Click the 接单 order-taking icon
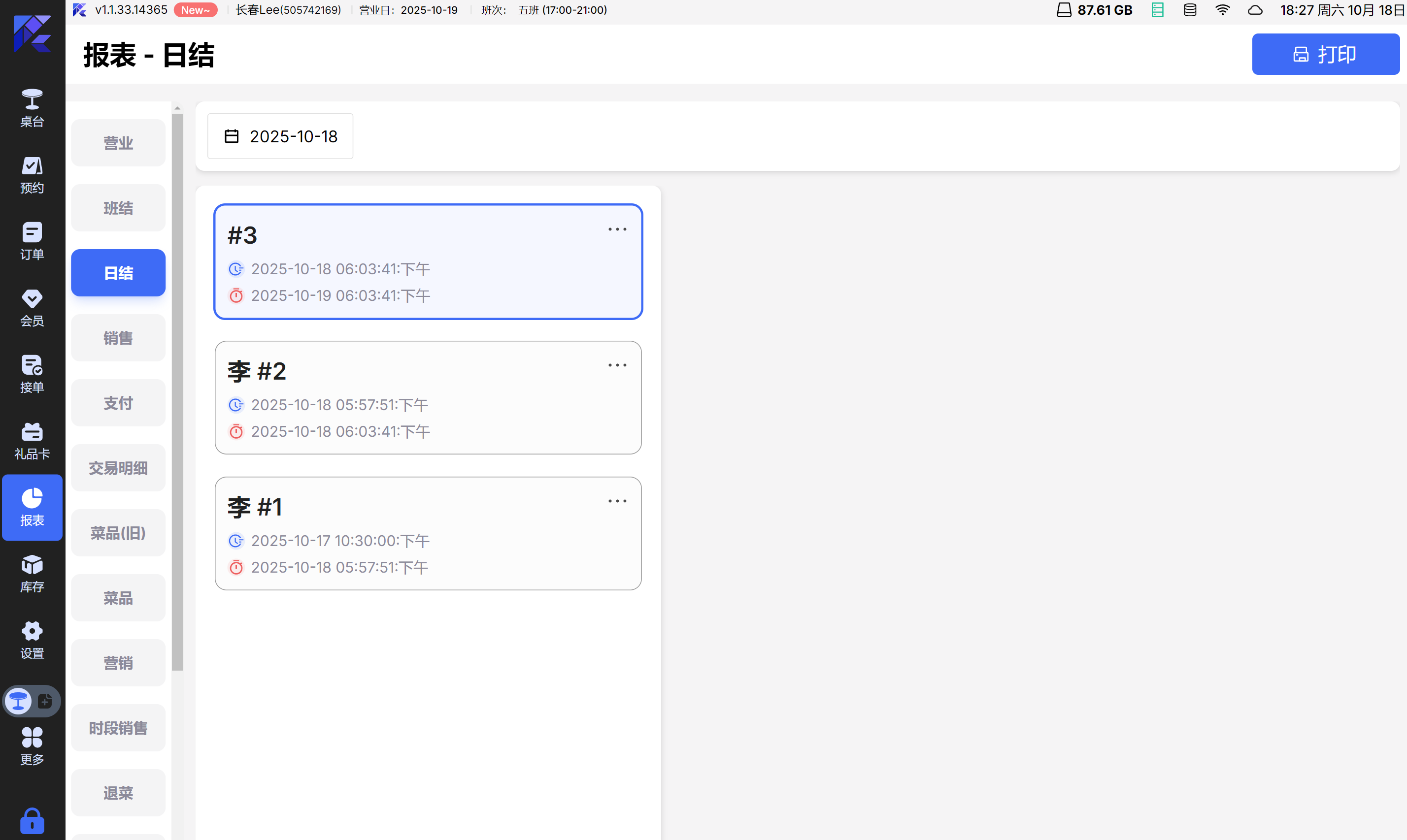 click(32, 374)
